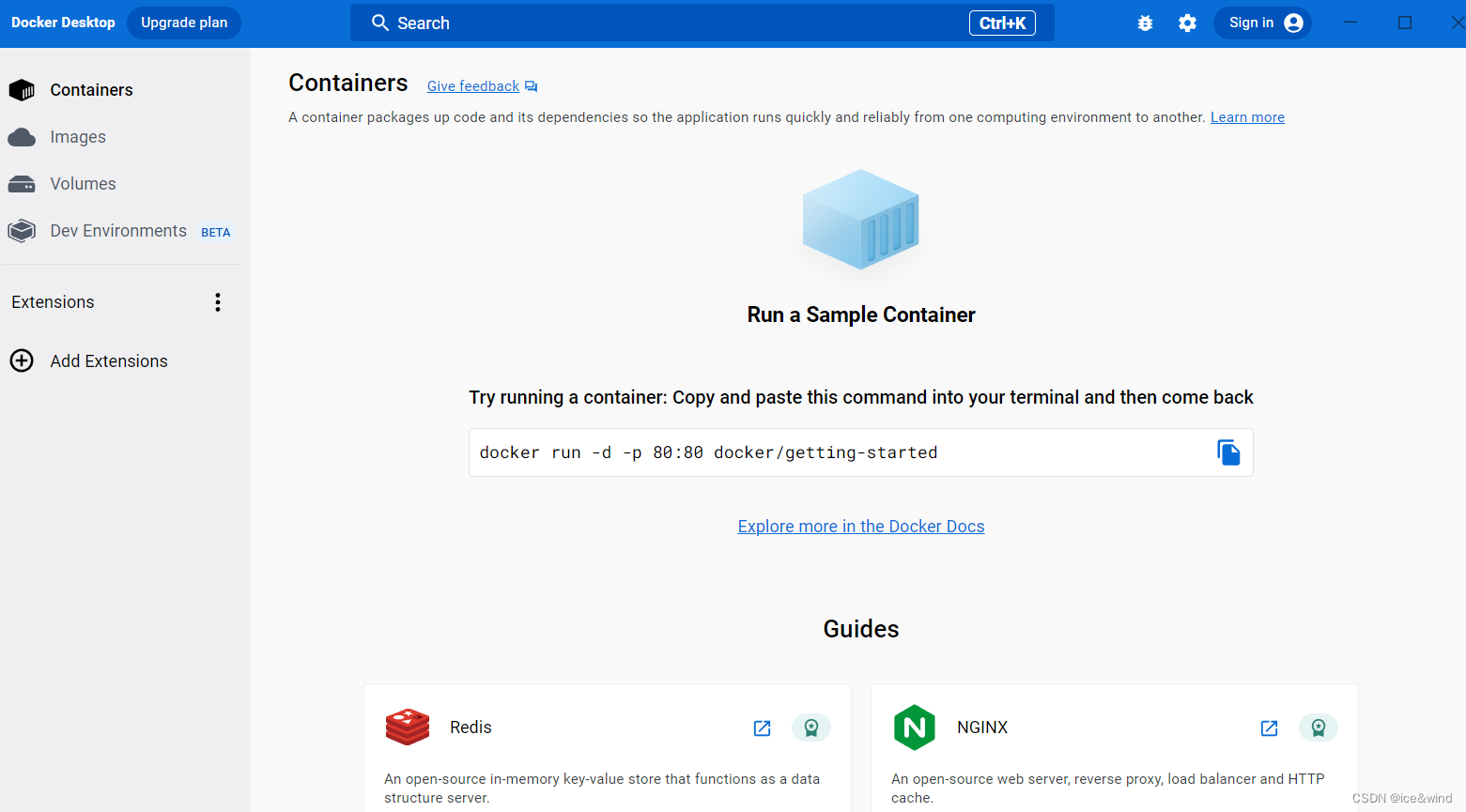The image size is (1466, 812).
Task: Open the Give feedback link
Action: click(473, 86)
